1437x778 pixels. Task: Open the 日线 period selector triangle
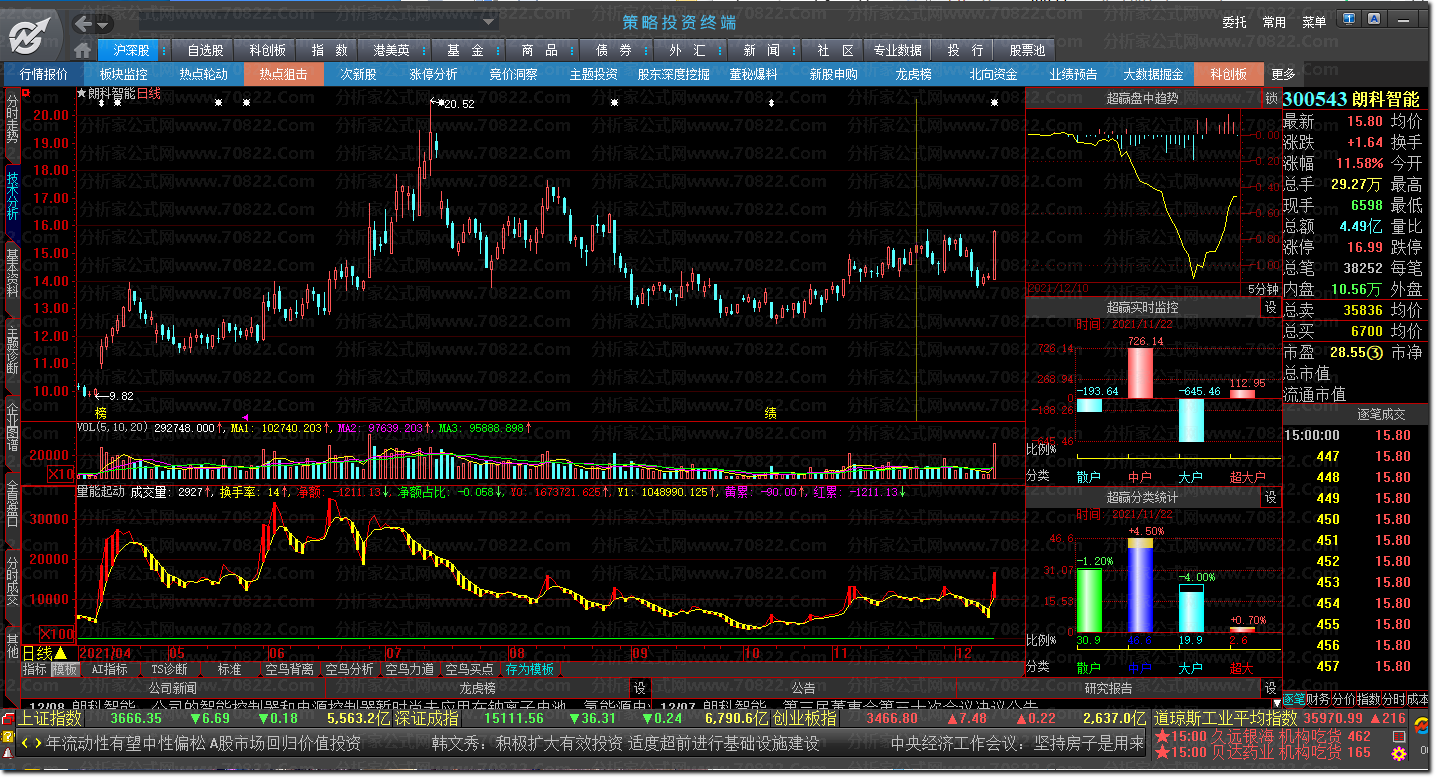point(61,652)
